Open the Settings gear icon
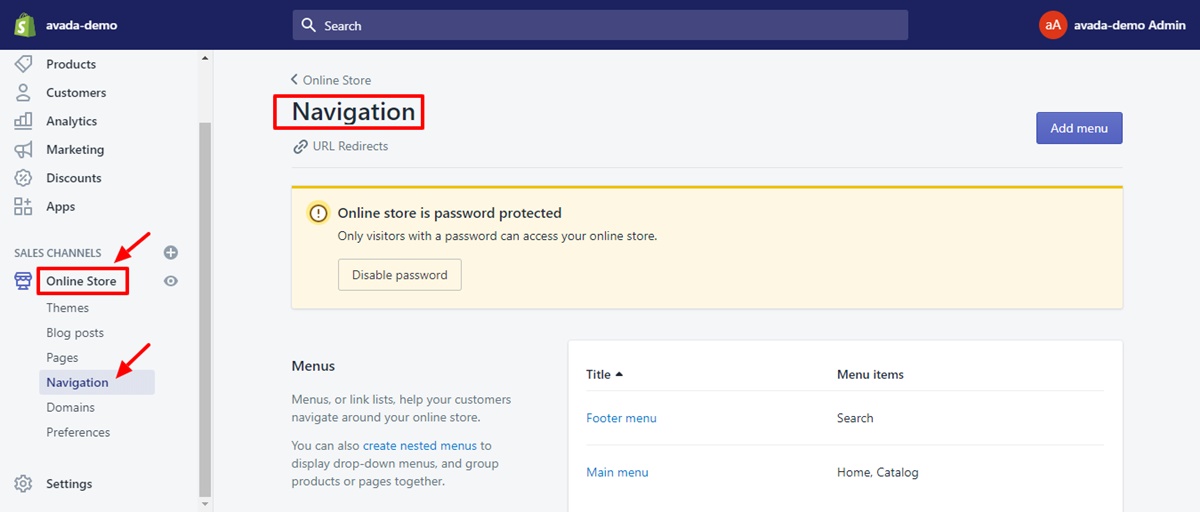1200x512 pixels. [x=23, y=484]
